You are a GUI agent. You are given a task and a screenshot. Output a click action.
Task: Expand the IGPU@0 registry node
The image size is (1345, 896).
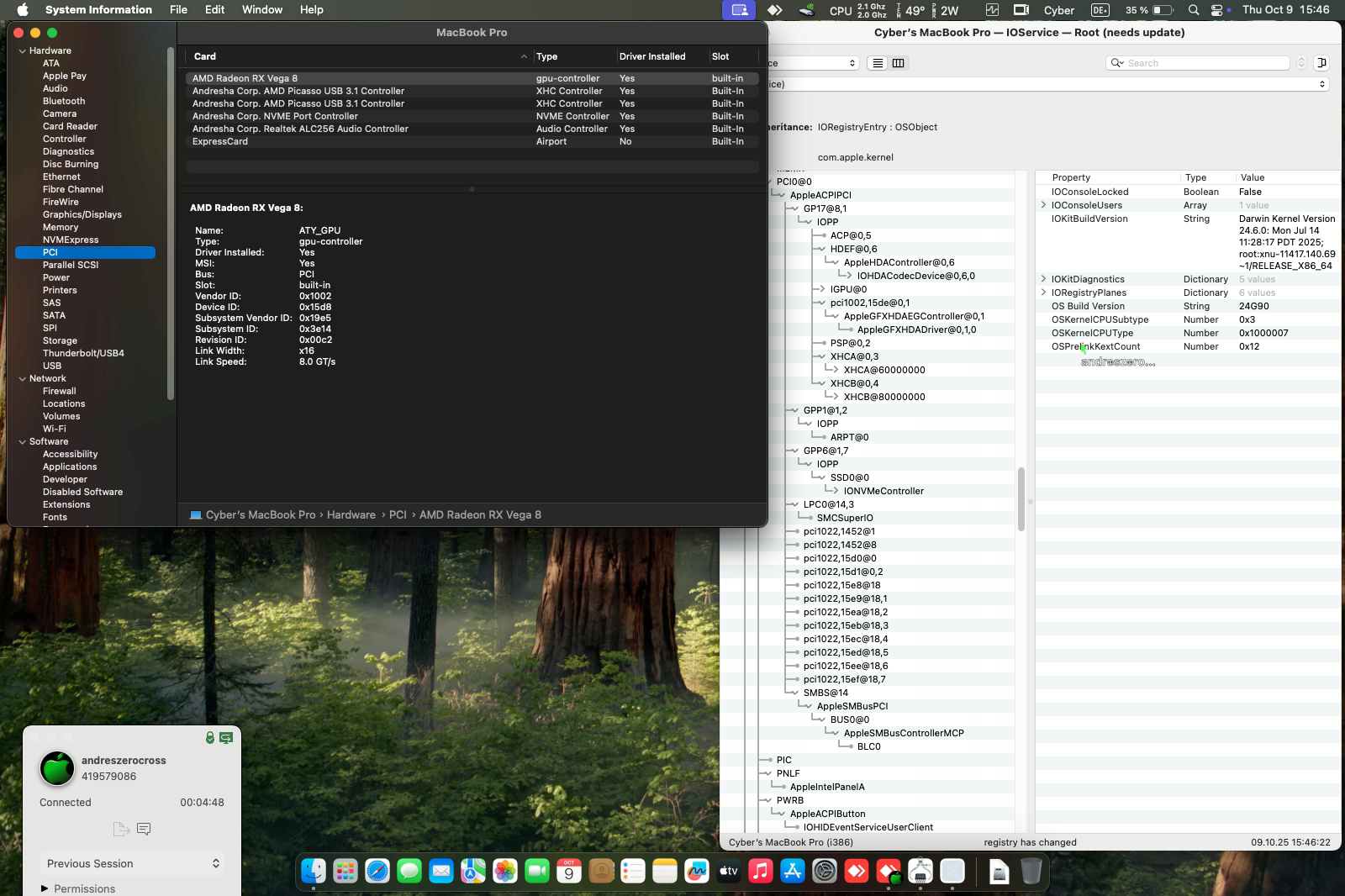point(821,289)
